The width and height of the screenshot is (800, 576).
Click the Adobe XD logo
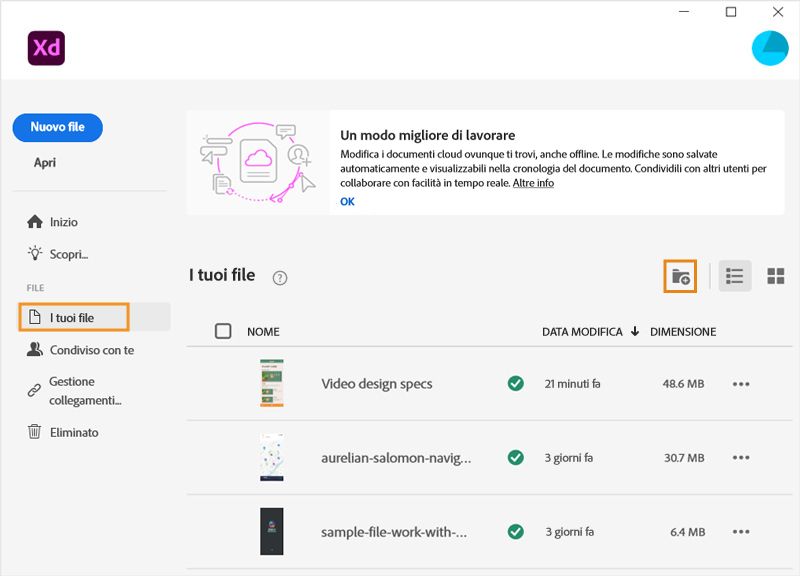coord(46,48)
